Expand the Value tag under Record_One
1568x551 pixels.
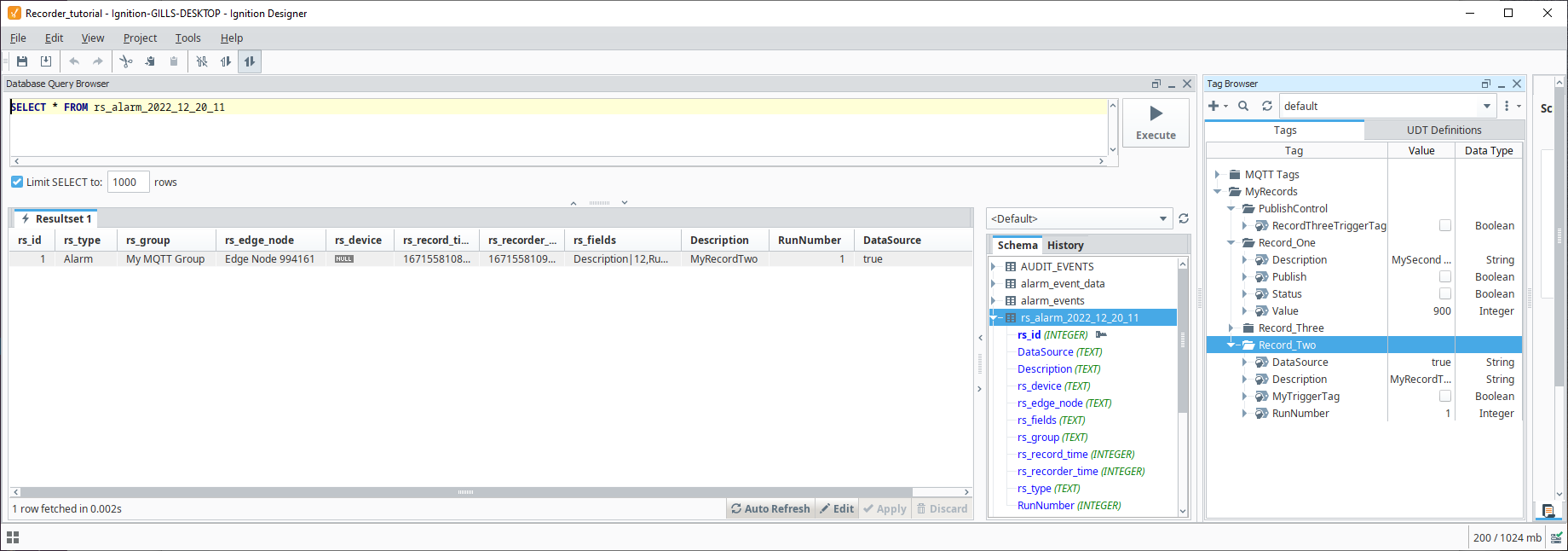click(1245, 311)
